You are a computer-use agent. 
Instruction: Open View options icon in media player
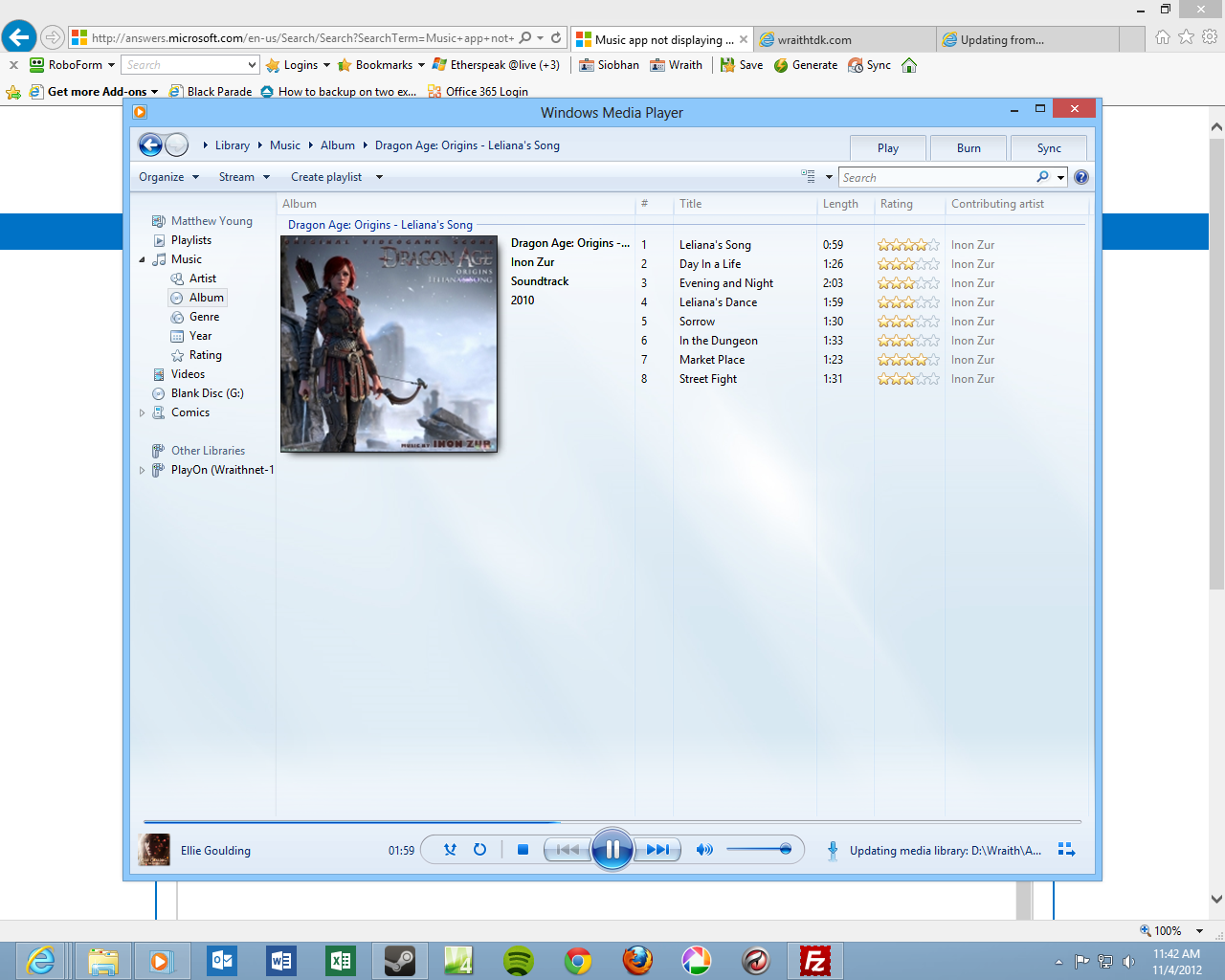(808, 176)
